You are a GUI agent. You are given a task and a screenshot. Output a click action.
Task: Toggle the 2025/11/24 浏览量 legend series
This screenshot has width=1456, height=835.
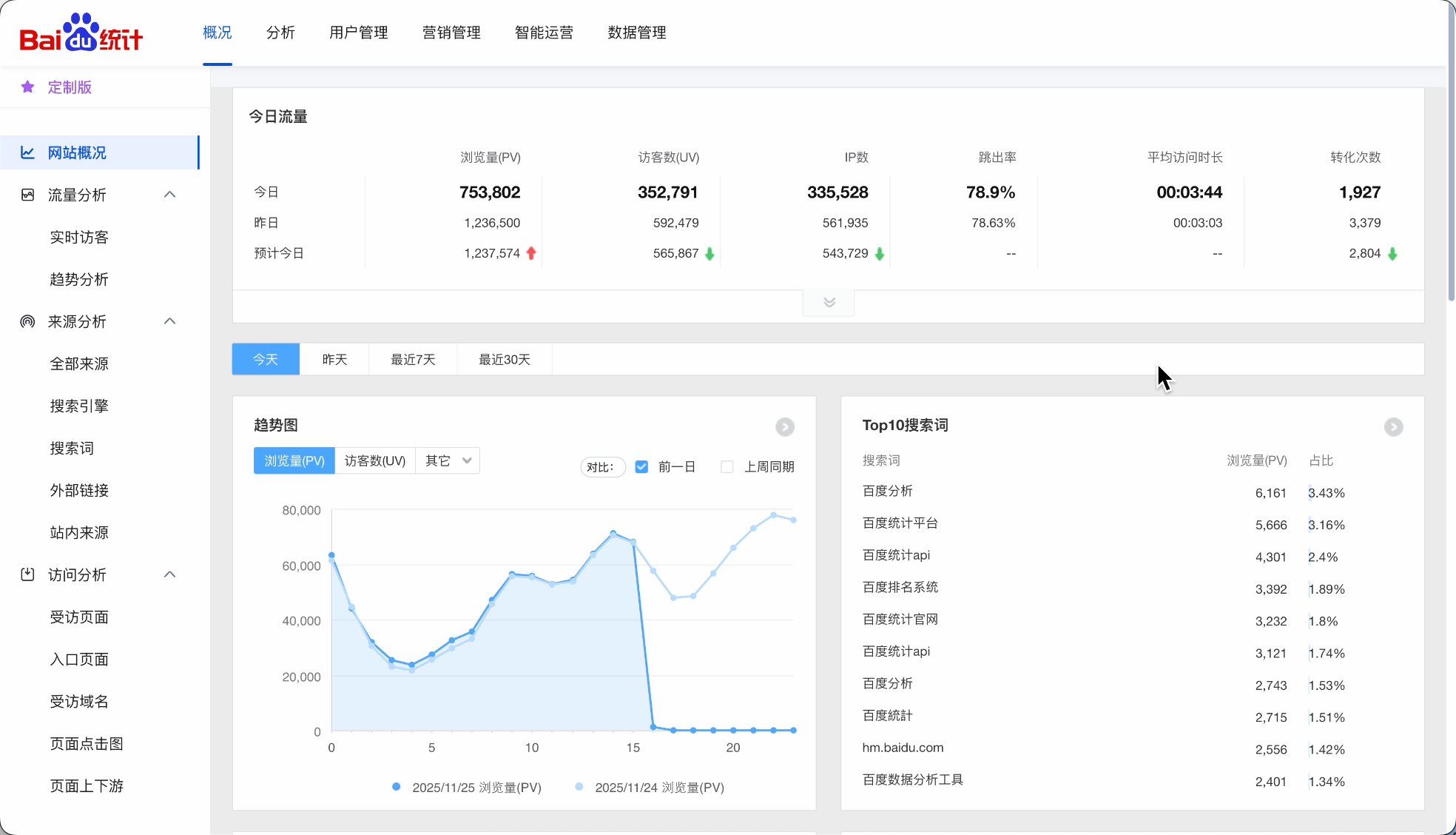point(651,788)
